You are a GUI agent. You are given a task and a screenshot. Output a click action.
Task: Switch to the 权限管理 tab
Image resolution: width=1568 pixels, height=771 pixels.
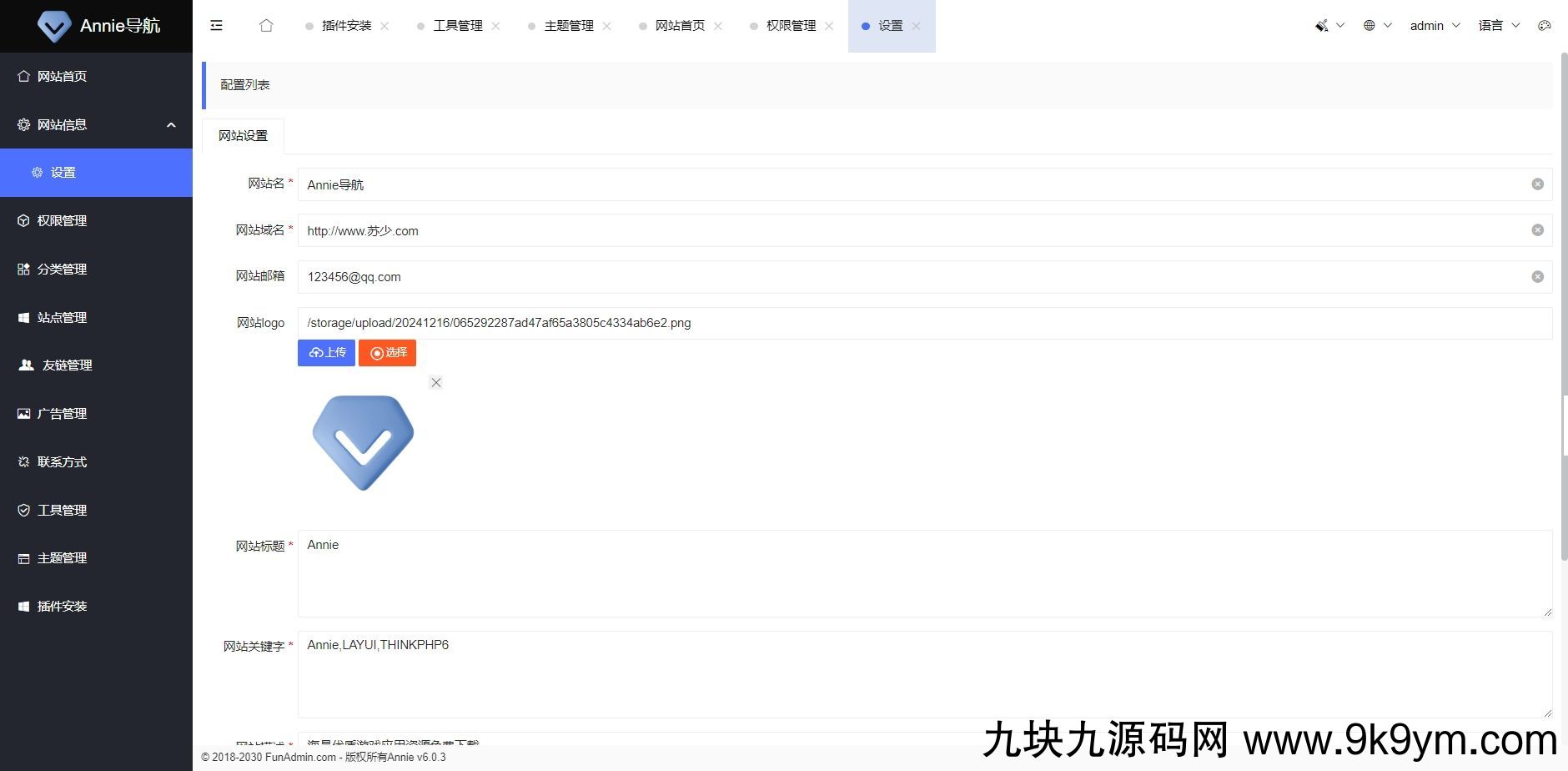pyautogui.click(x=791, y=26)
